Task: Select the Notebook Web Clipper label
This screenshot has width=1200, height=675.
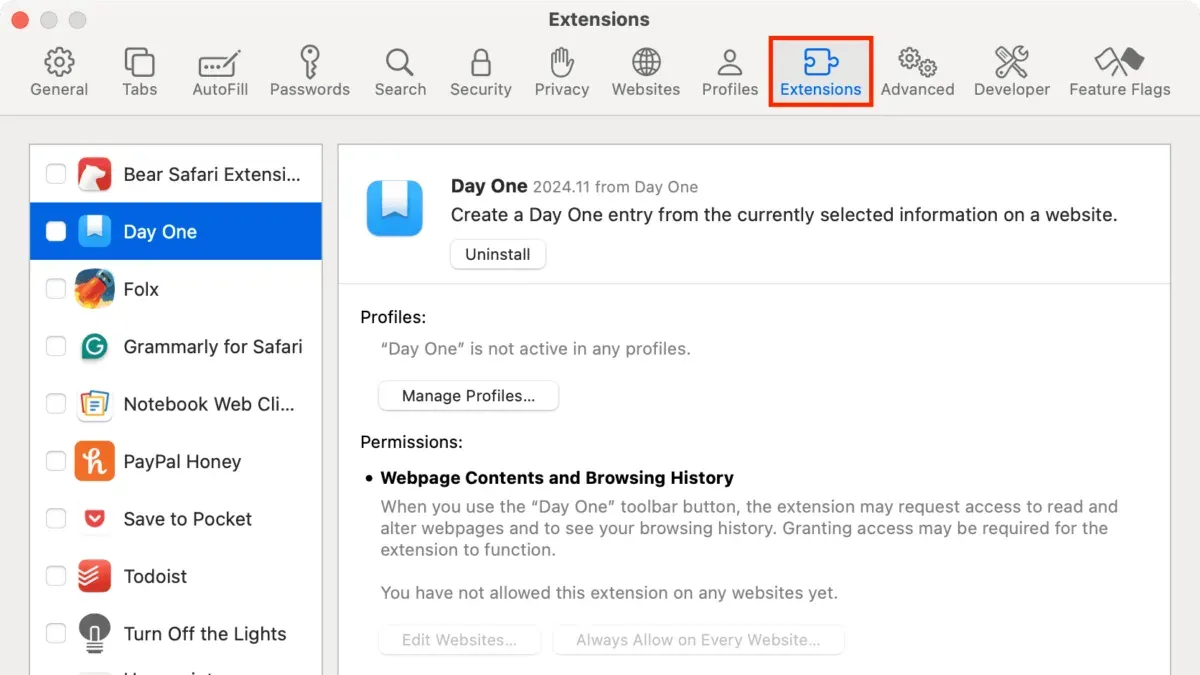Action: [x=209, y=404]
